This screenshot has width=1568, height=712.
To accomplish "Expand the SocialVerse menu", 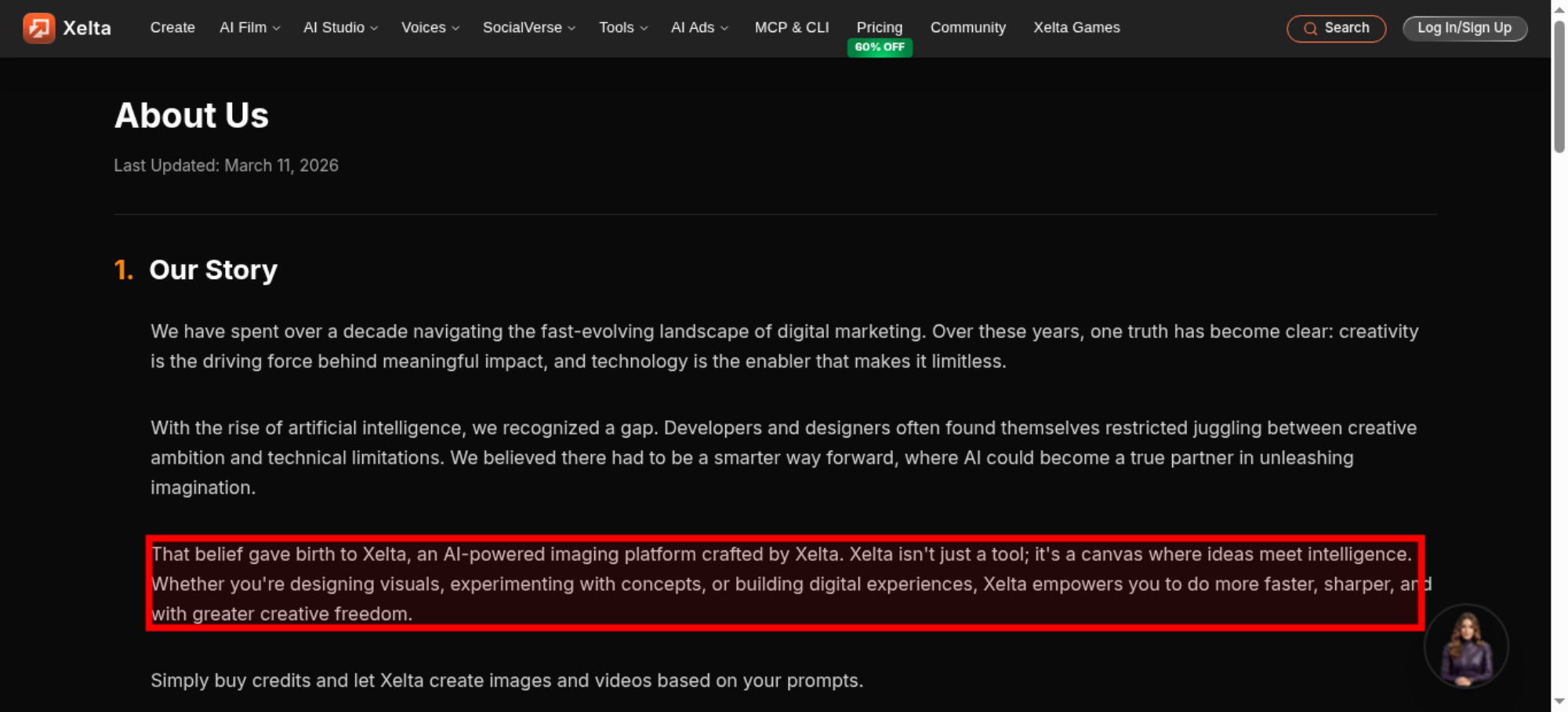I will pos(529,27).
